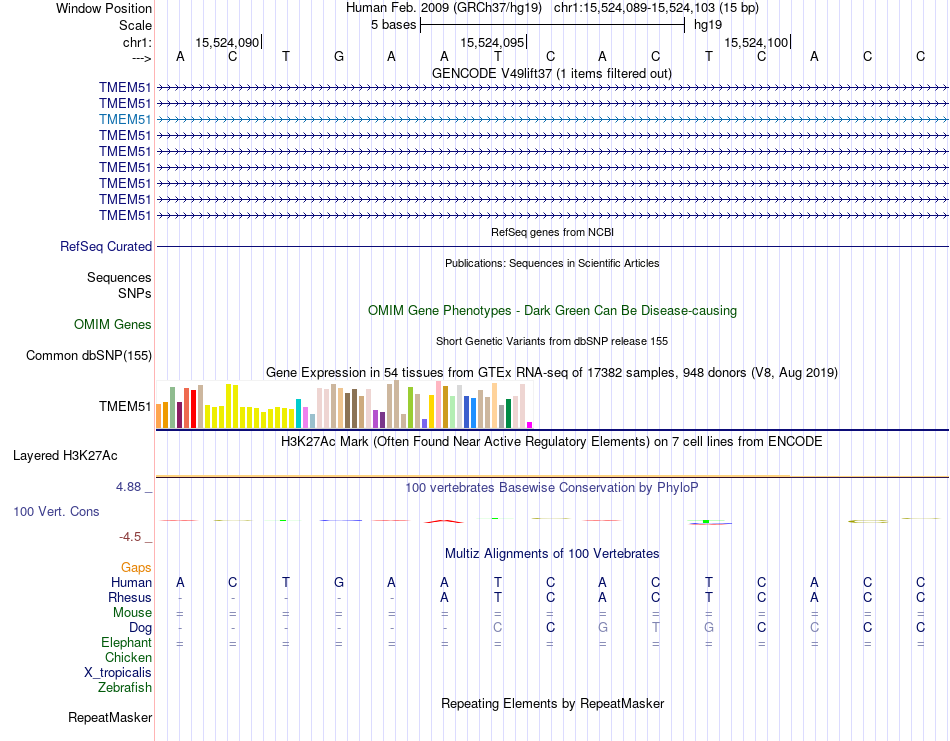Select the light blue TMEM51 transcript label
950x741 pixels.
click(x=125, y=119)
